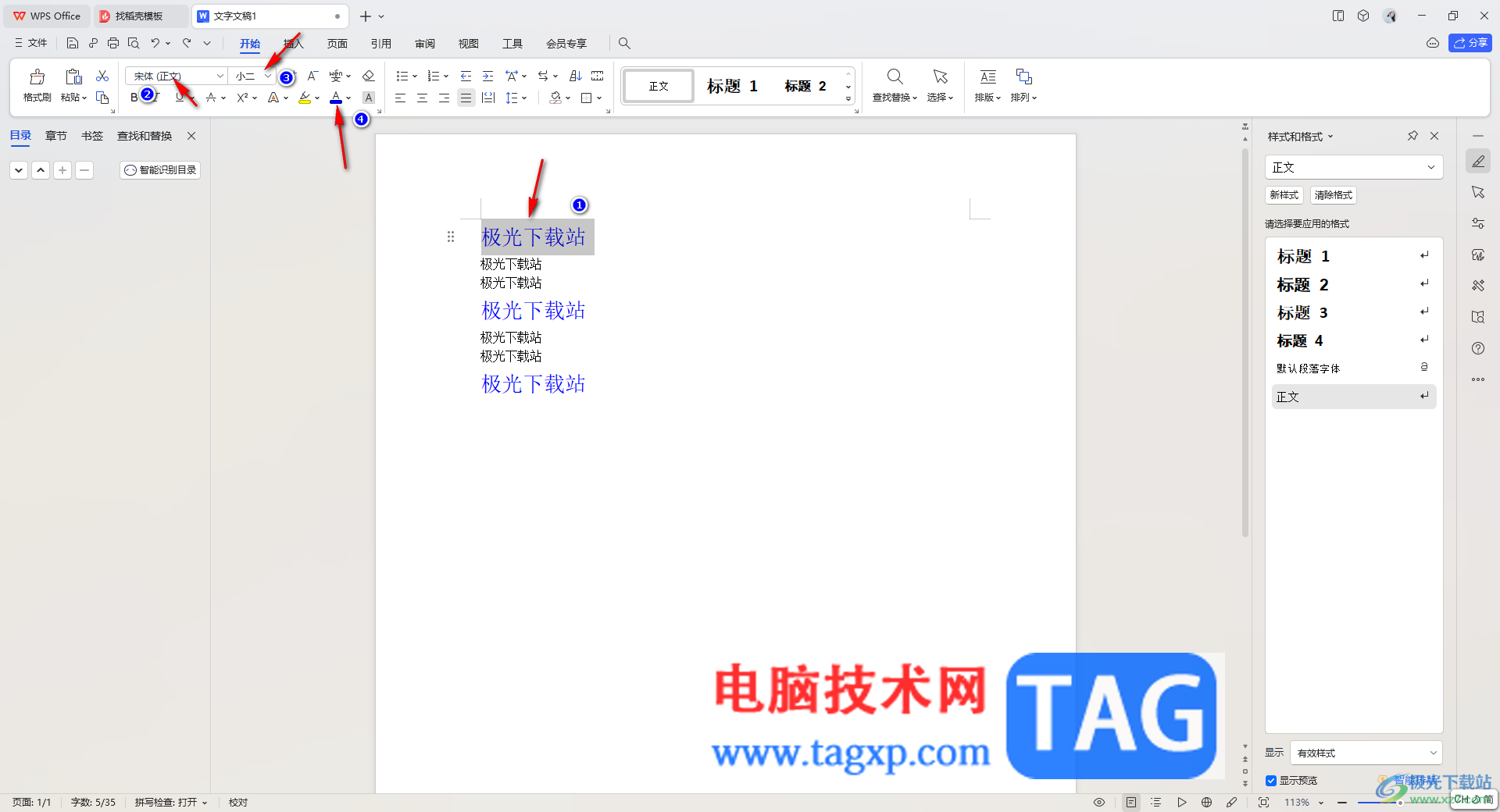The height and width of the screenshot is (812, 1500).
Task: Click the Print icon in quick toolbar
Action: pyautogui.click(x=113, y=43)
